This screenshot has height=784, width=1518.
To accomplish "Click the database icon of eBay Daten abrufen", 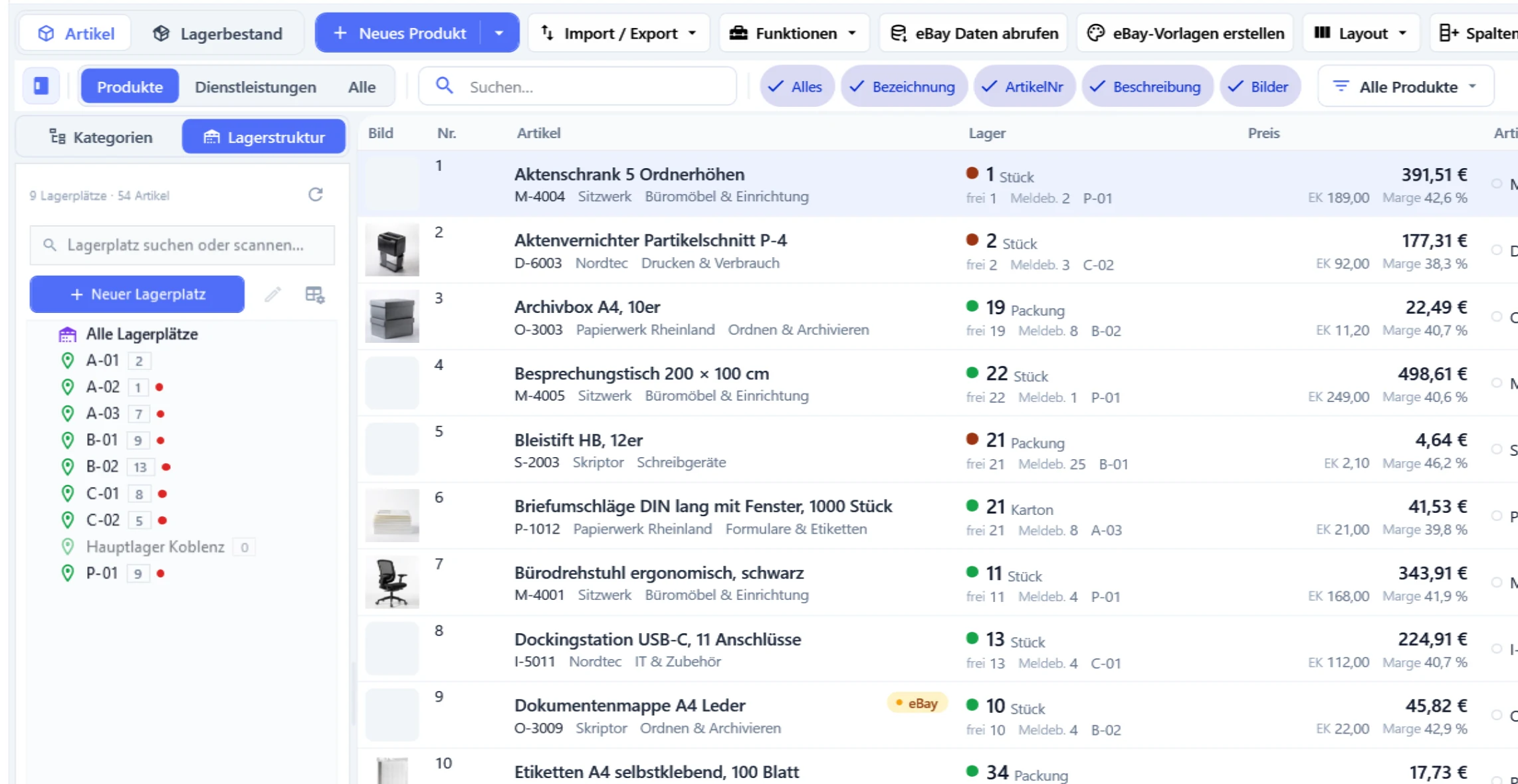I will click(899, 33).
